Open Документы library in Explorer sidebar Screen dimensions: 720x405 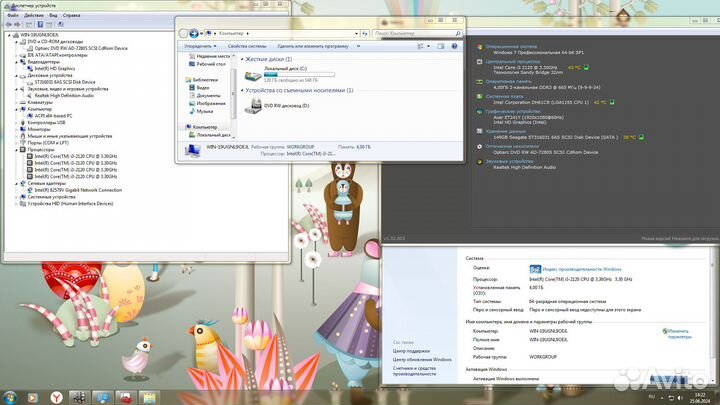[x=208, y=96]
